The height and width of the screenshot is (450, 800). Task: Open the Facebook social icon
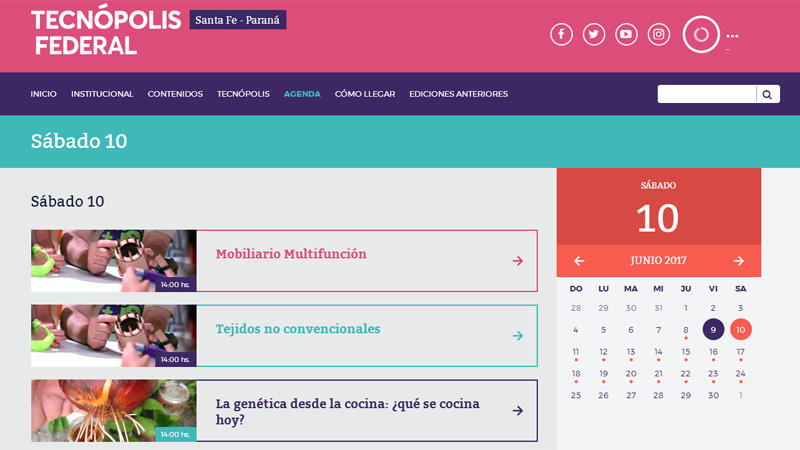(x=561, y=34)
